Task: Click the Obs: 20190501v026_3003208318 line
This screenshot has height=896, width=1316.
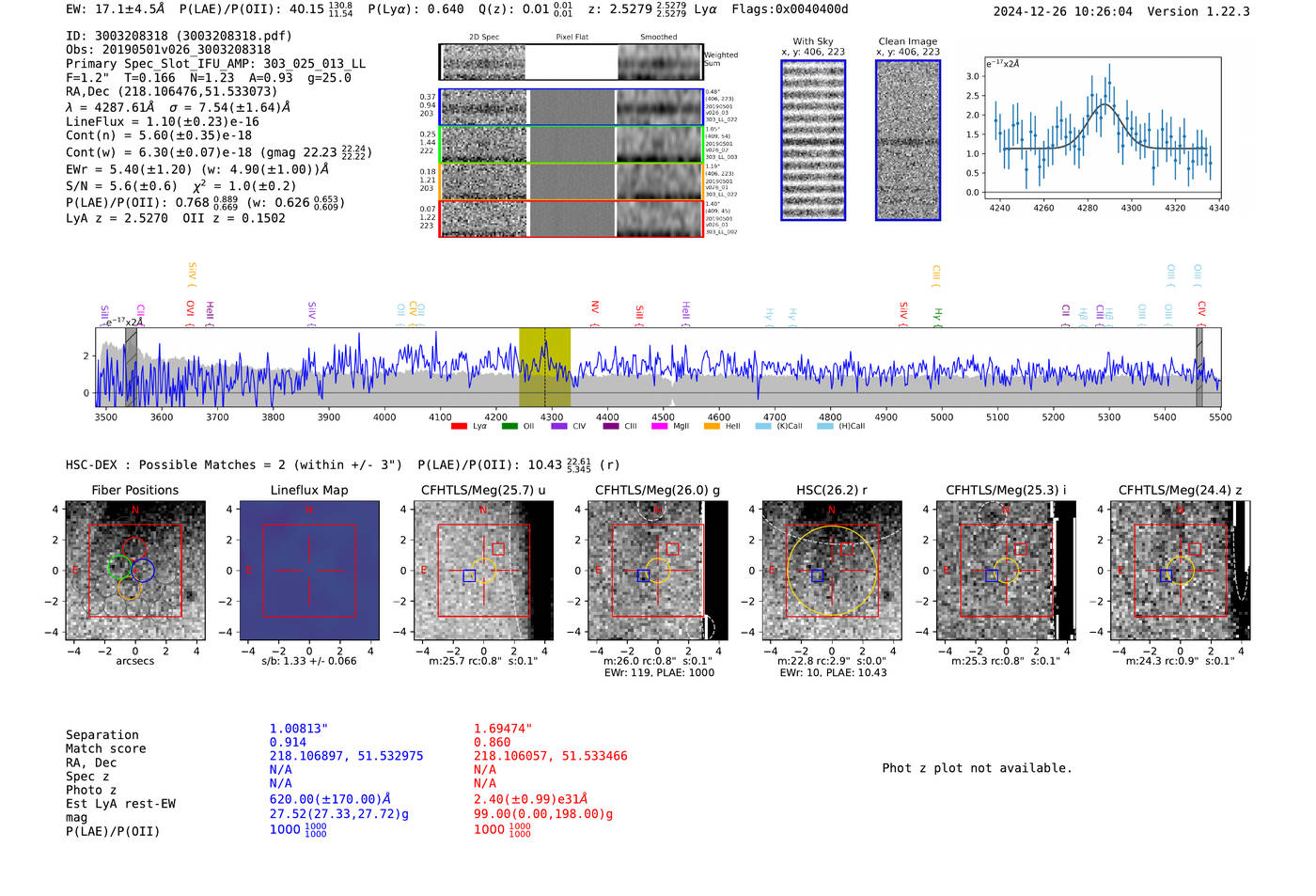Action: pos(168,50)
